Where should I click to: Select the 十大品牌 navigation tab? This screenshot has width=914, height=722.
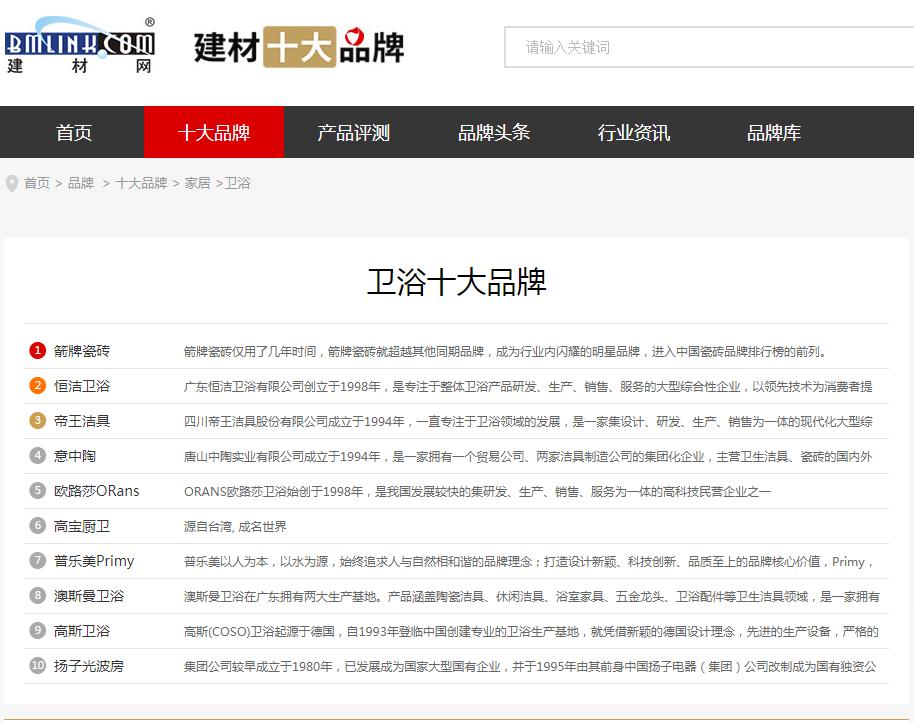coord(214,131)
